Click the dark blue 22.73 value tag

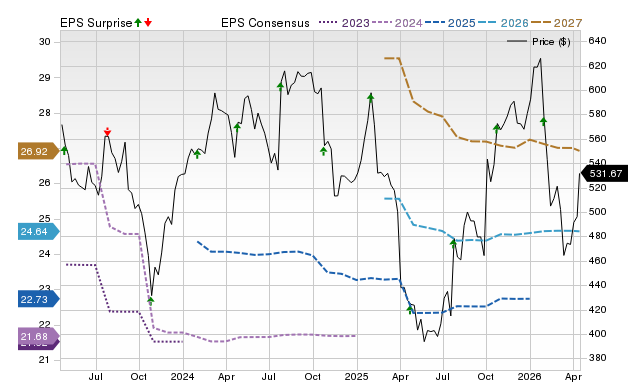pos(38,300)
